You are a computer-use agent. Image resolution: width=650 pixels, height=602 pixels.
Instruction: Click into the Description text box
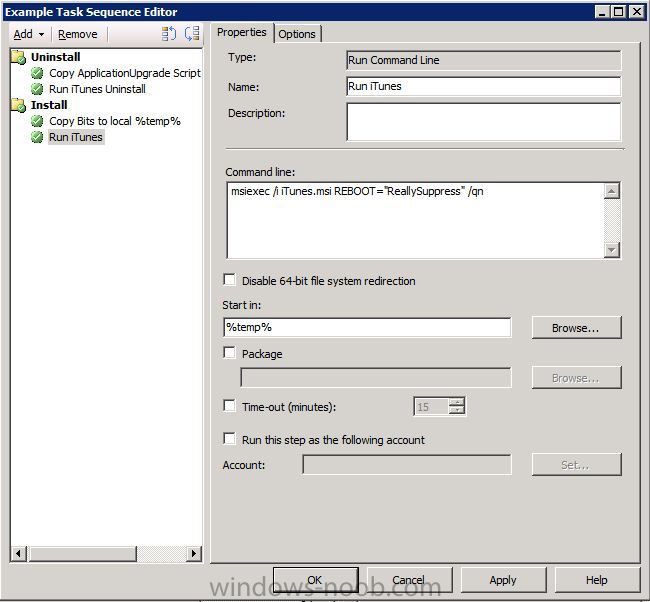[483, 122]
